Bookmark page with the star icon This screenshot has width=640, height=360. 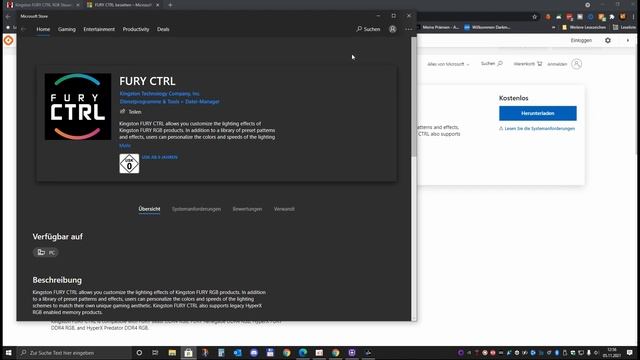click(534, 17)
